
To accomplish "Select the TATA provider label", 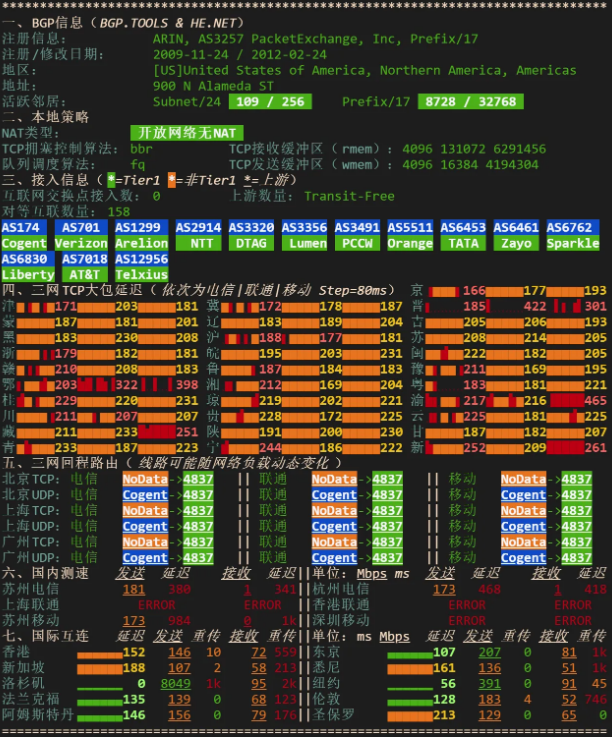I will 463,243.
